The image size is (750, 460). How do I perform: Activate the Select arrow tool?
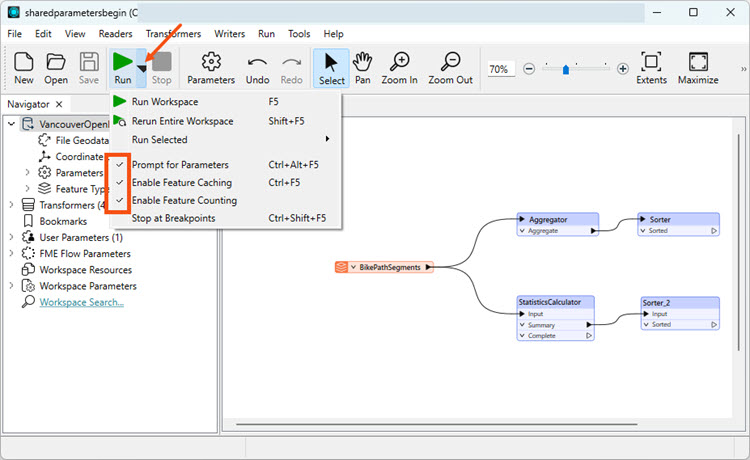point(331,68)
